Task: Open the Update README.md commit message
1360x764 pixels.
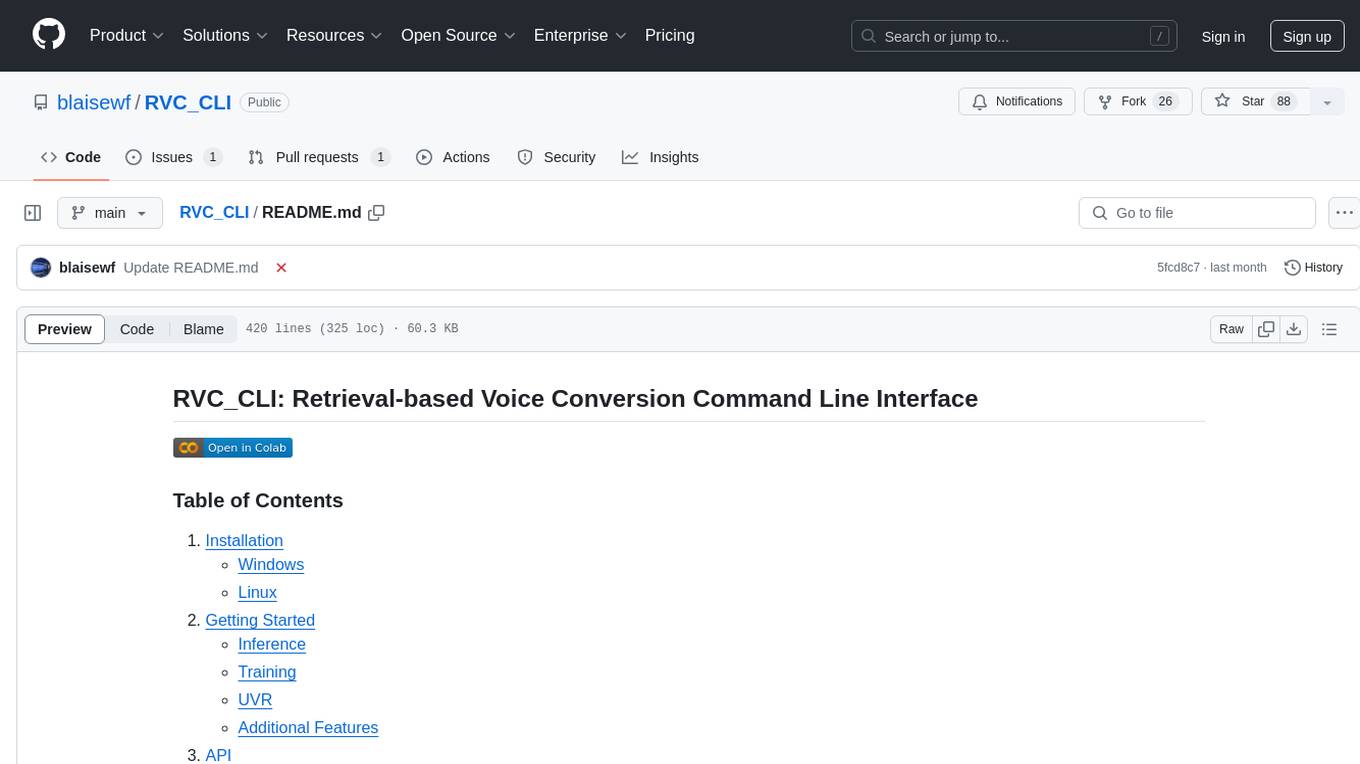Action: (x=191, y=268)
